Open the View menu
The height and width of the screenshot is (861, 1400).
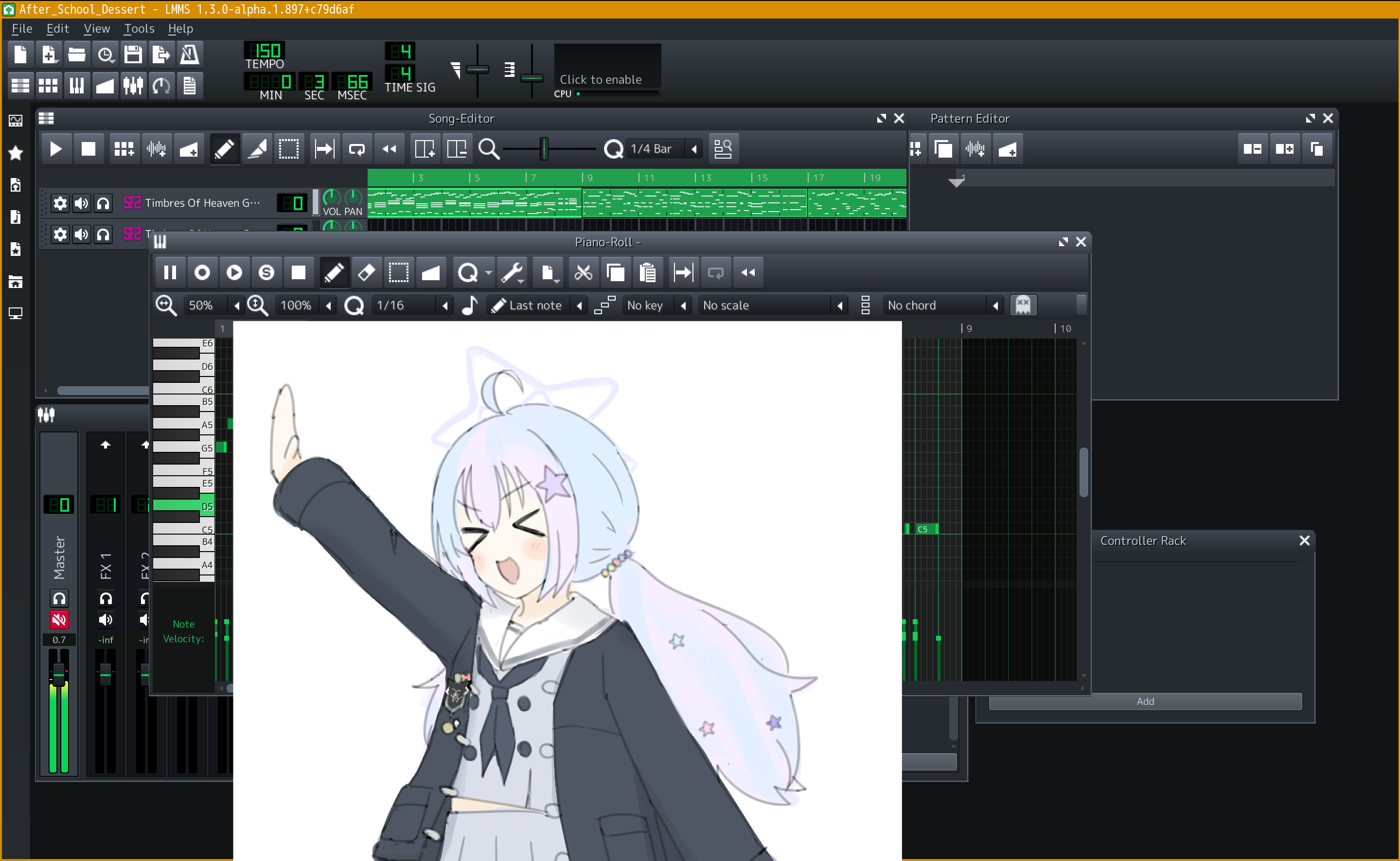click(x=97, y=29)
